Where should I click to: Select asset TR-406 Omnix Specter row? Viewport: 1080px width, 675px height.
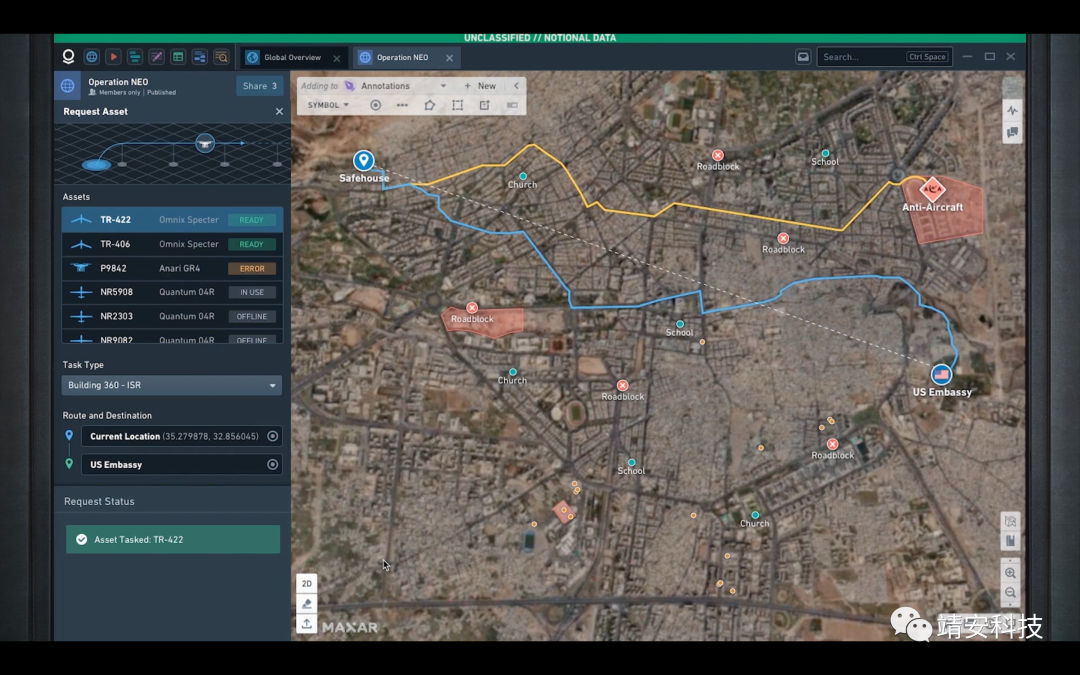(172, 244)
